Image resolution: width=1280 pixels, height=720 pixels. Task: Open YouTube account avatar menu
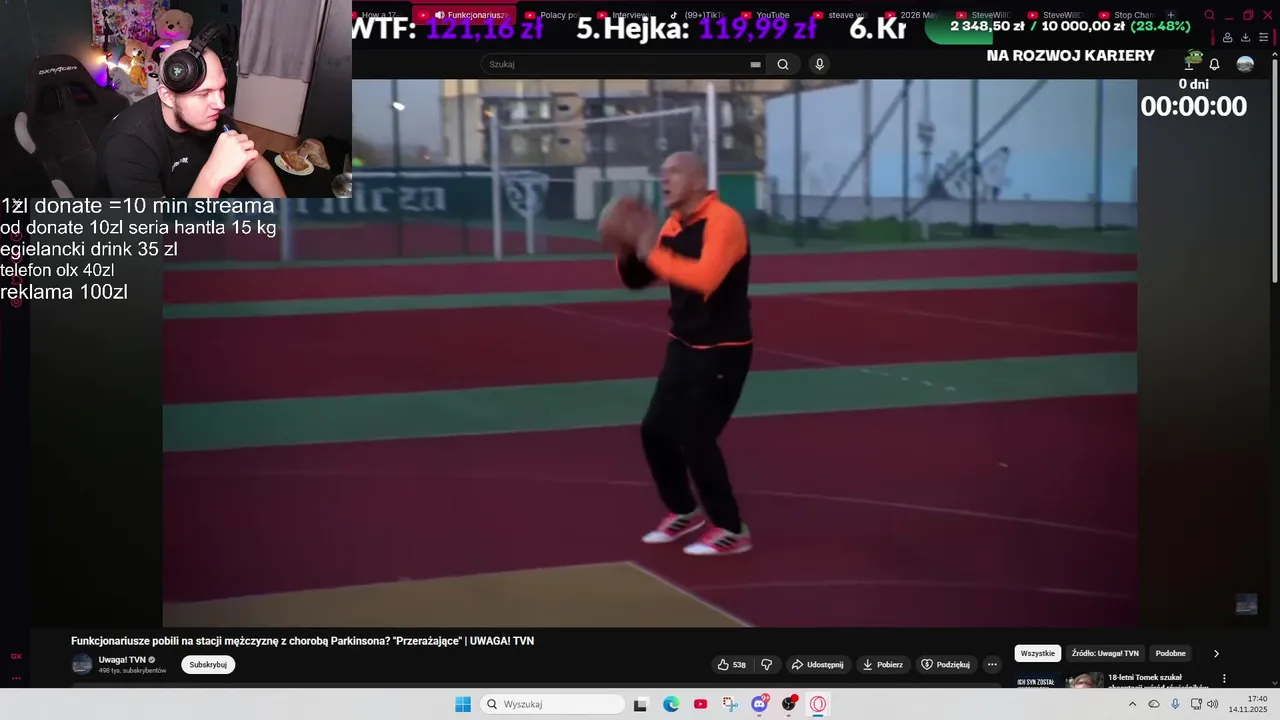tap(1245, 64)
